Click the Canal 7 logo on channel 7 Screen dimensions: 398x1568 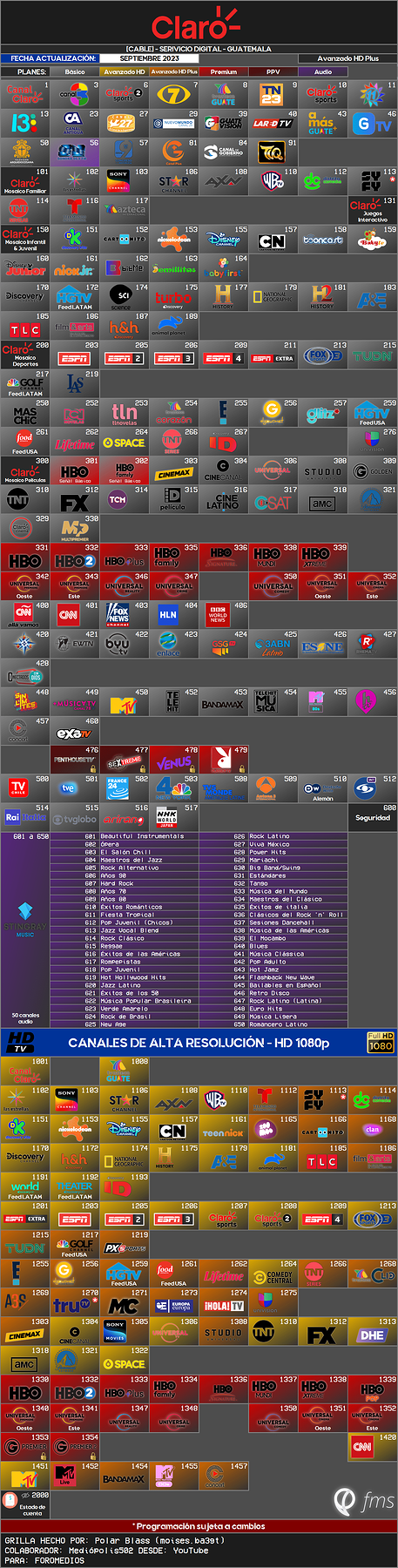coord(172,95)
